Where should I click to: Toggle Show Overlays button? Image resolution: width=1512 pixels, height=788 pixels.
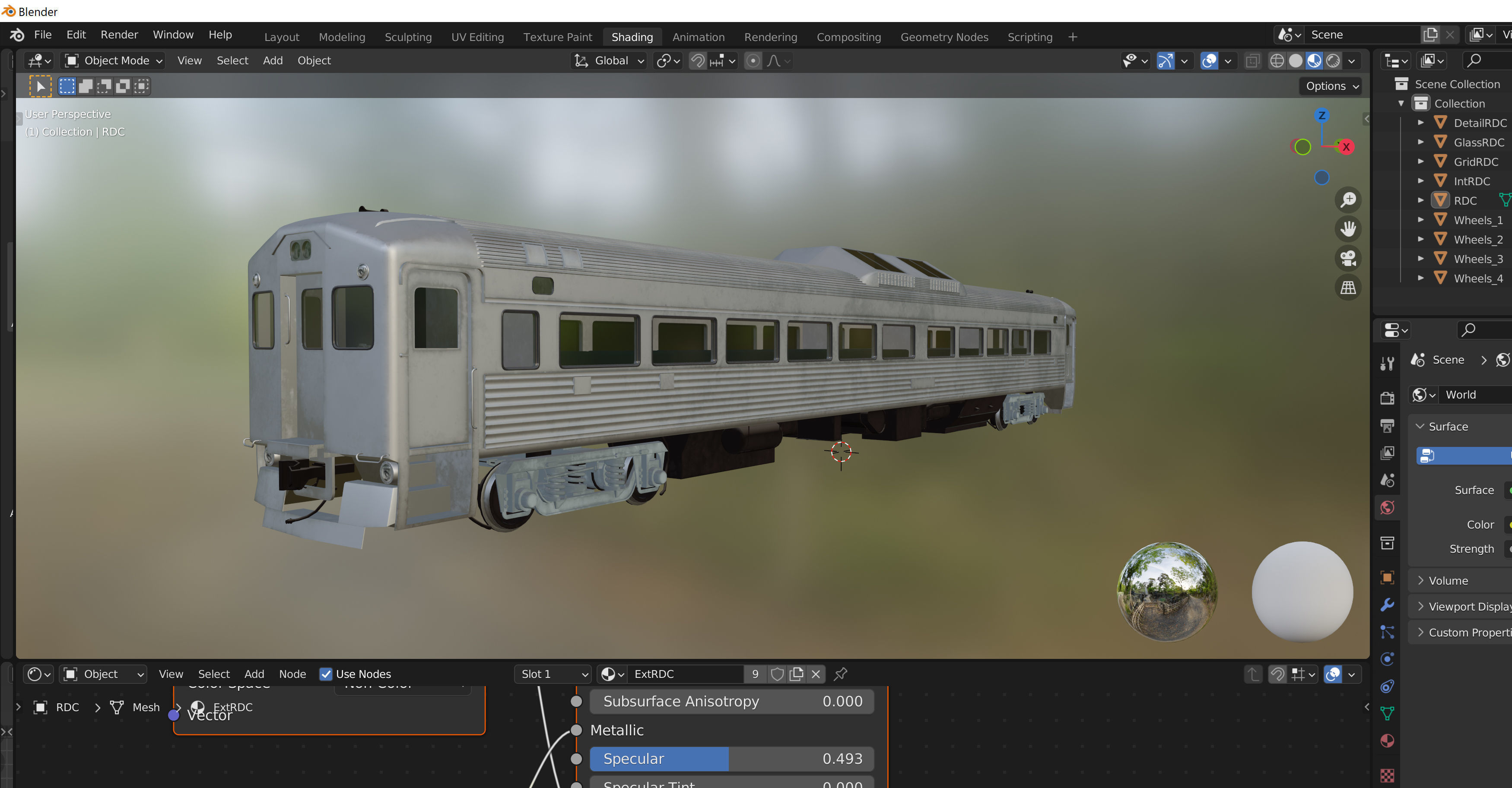[1209, 60]
